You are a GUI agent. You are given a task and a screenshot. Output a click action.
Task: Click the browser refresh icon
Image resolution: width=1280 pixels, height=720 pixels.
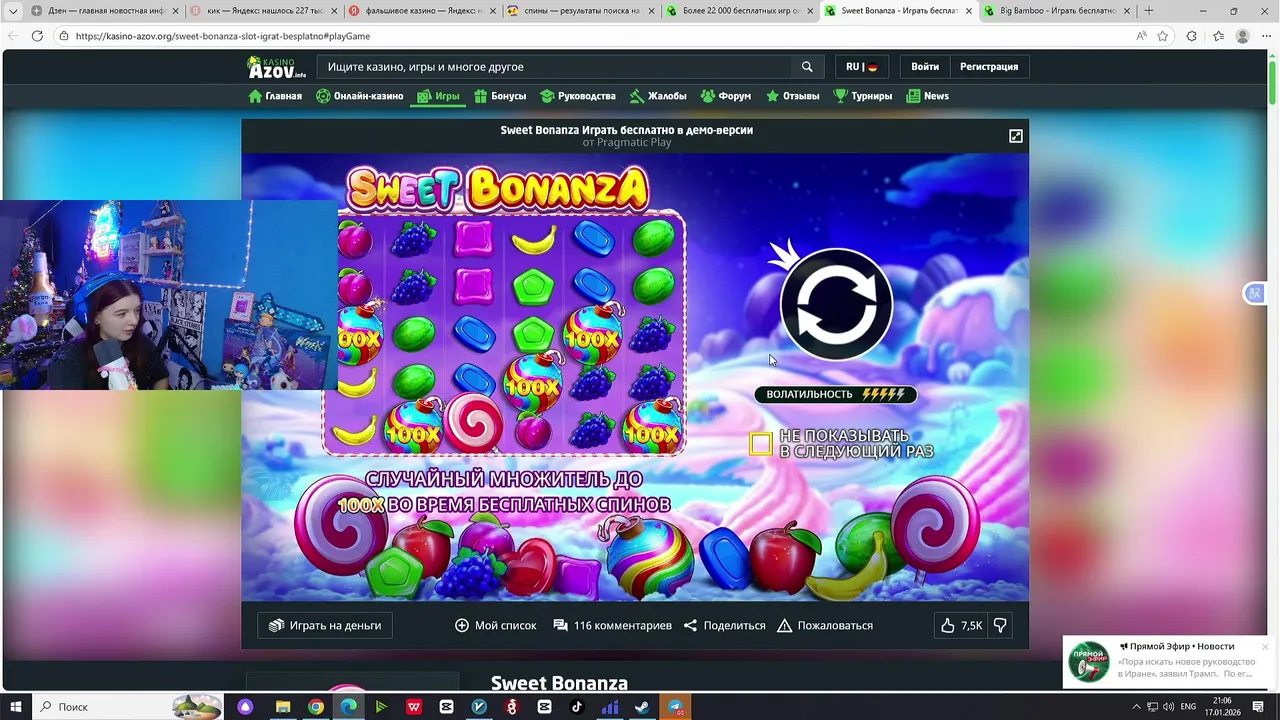(x=37, y=36)
